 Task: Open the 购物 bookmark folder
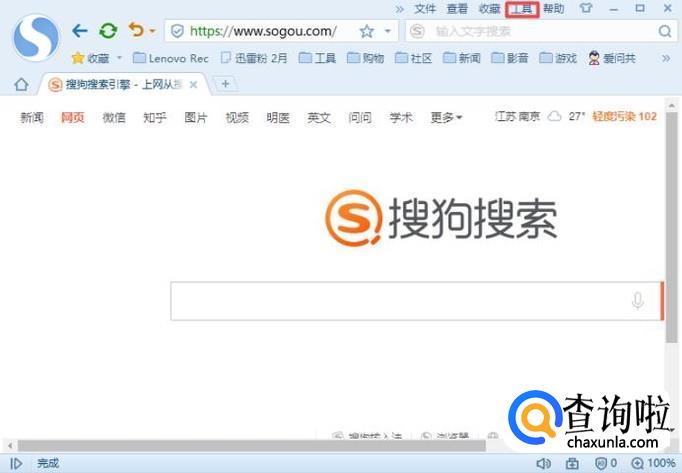click(x=365, y=58)
